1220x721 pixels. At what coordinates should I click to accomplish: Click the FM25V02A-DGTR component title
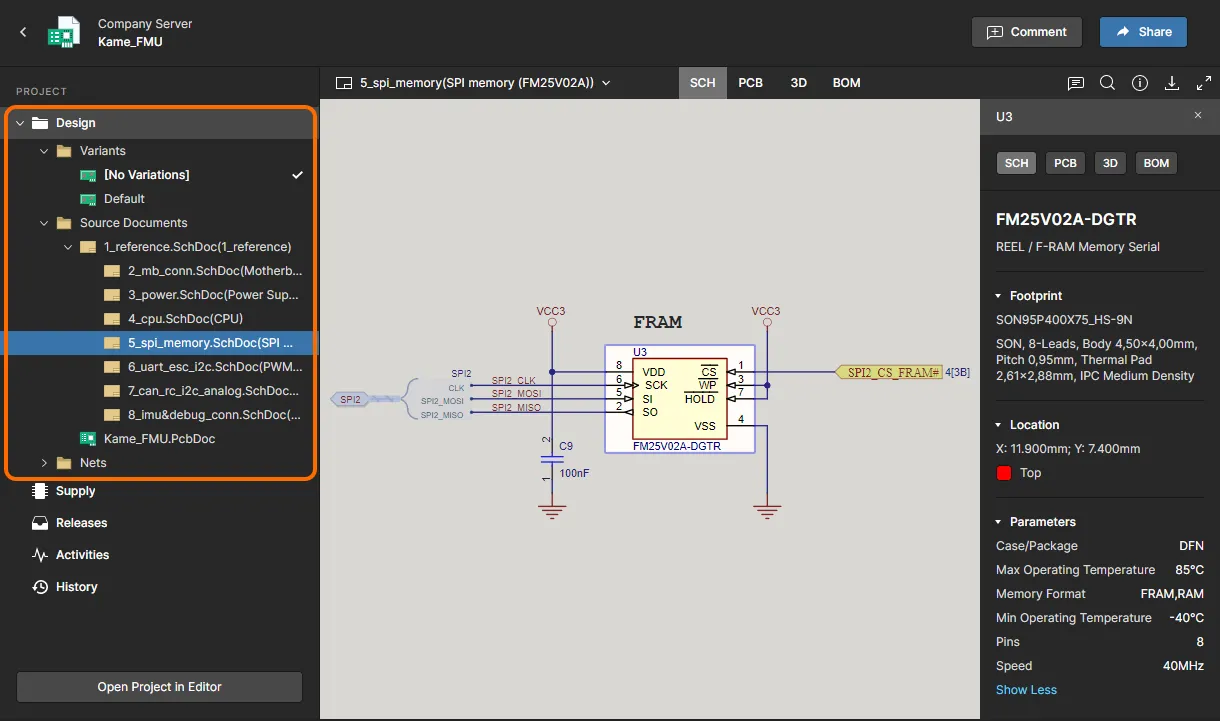pos(1066,220)
